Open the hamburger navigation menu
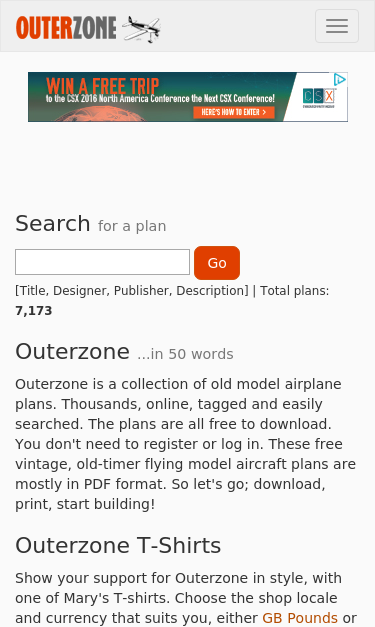Viewport: 375px width, 627px height. [x=337, y=26]
